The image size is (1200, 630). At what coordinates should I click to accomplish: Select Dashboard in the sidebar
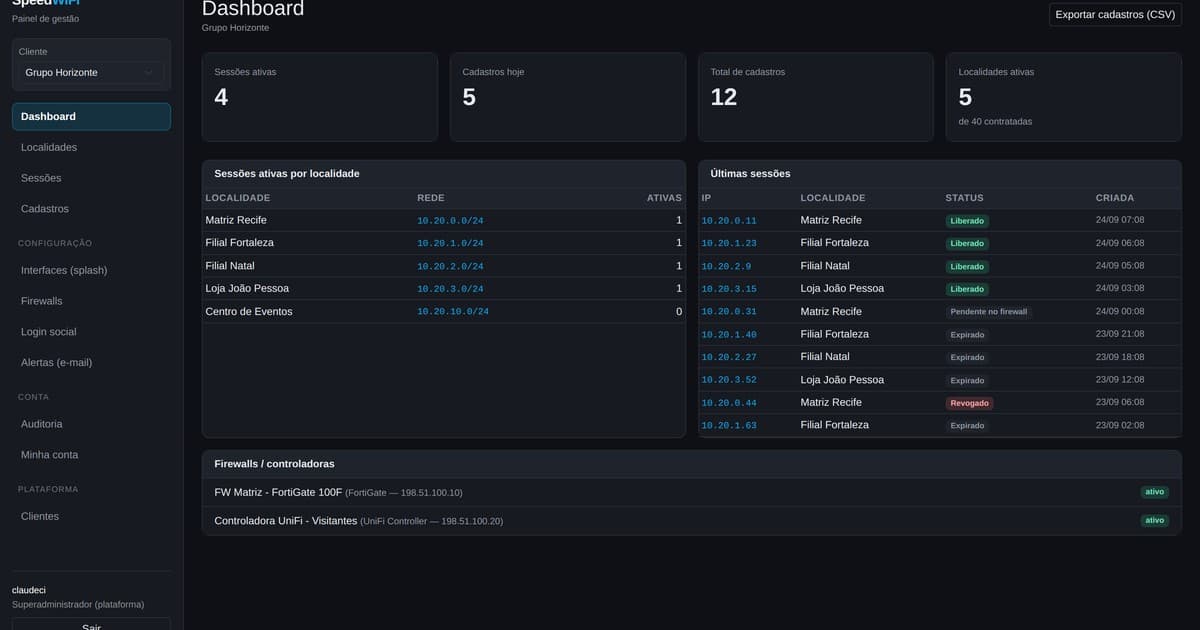tap(91, 116)
